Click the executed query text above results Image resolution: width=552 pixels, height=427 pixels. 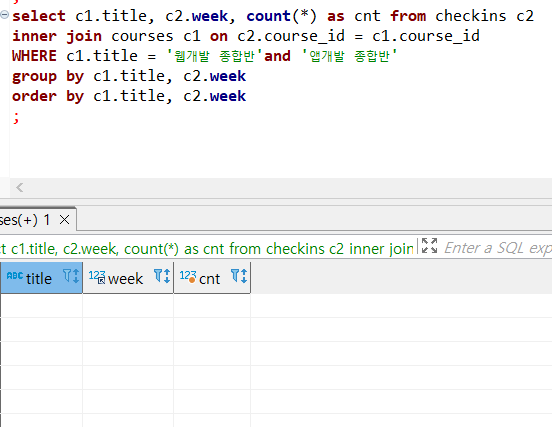click(206, 249)
